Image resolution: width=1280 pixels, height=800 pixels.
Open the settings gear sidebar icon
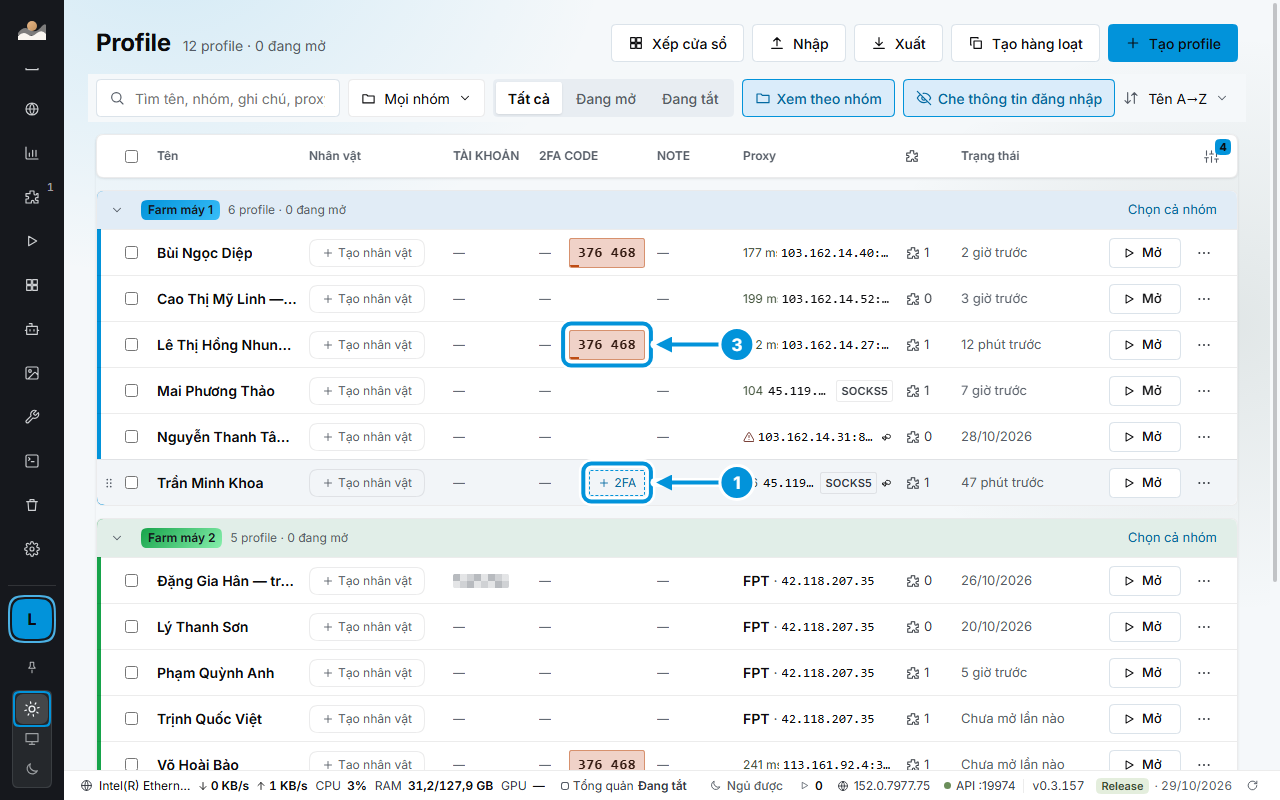point(32,549)
